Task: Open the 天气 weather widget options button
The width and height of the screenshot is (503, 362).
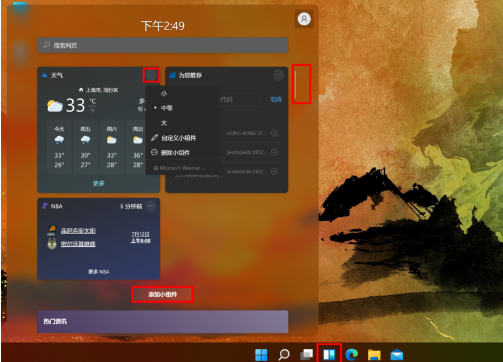Action: coord(151,75)
